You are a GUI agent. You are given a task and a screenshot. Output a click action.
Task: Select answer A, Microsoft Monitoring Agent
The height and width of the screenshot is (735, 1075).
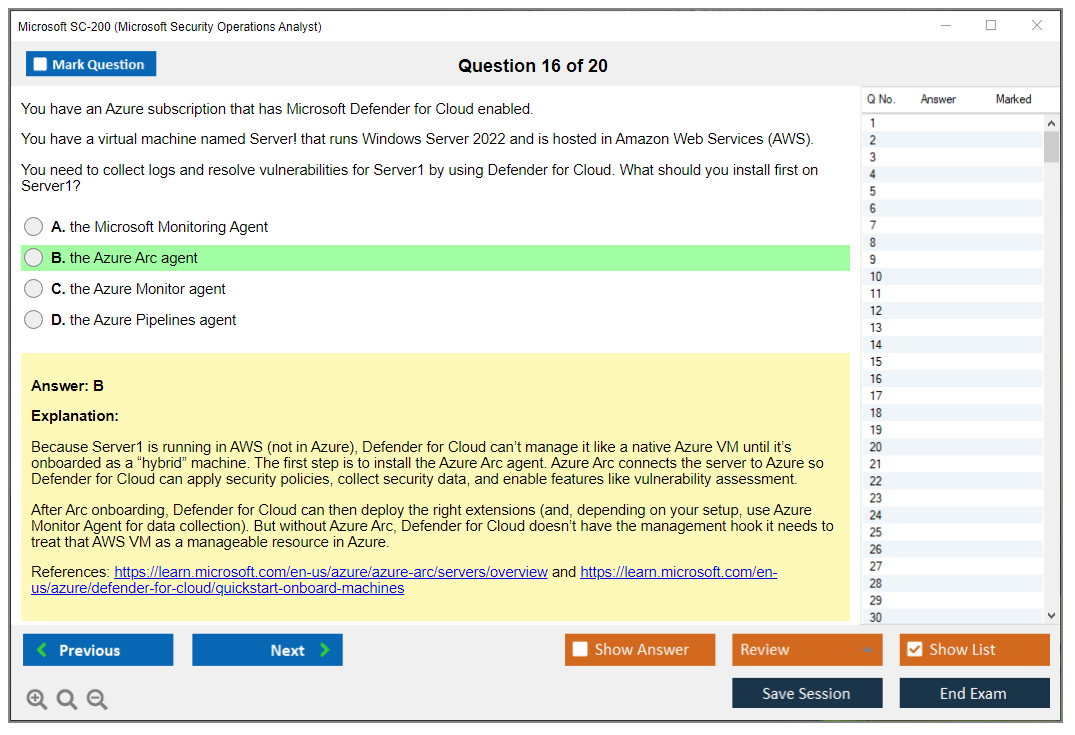click(x=33, y=226)
